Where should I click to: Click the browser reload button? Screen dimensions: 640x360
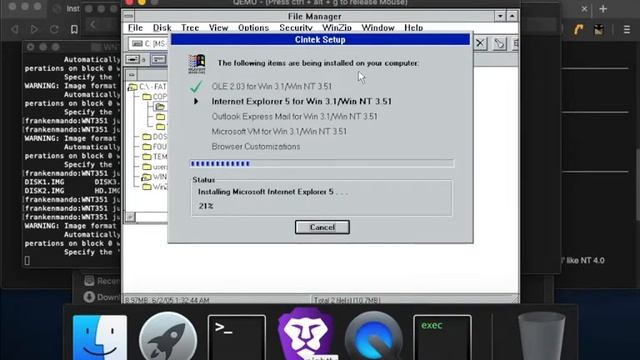(54, 29)
